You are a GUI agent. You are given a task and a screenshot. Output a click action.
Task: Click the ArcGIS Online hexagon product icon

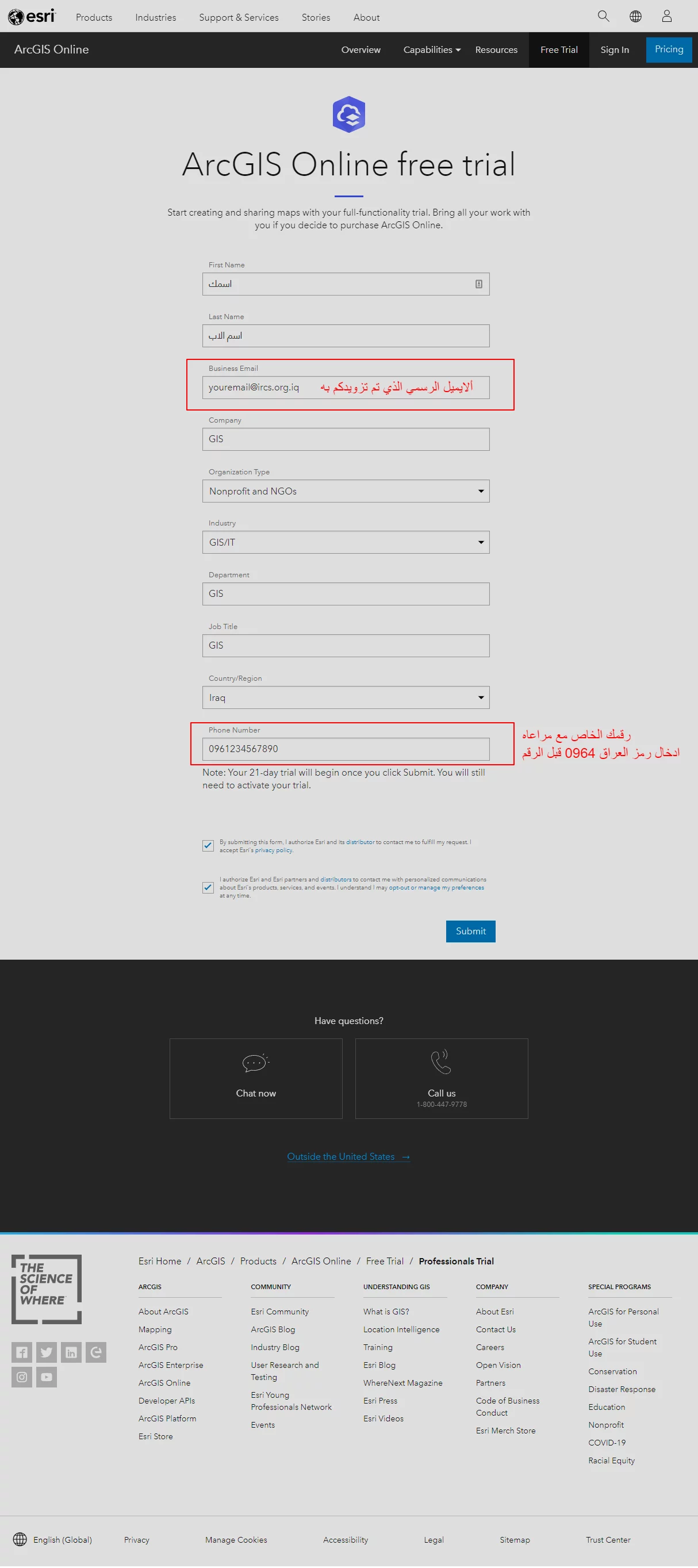coord(348,114)
